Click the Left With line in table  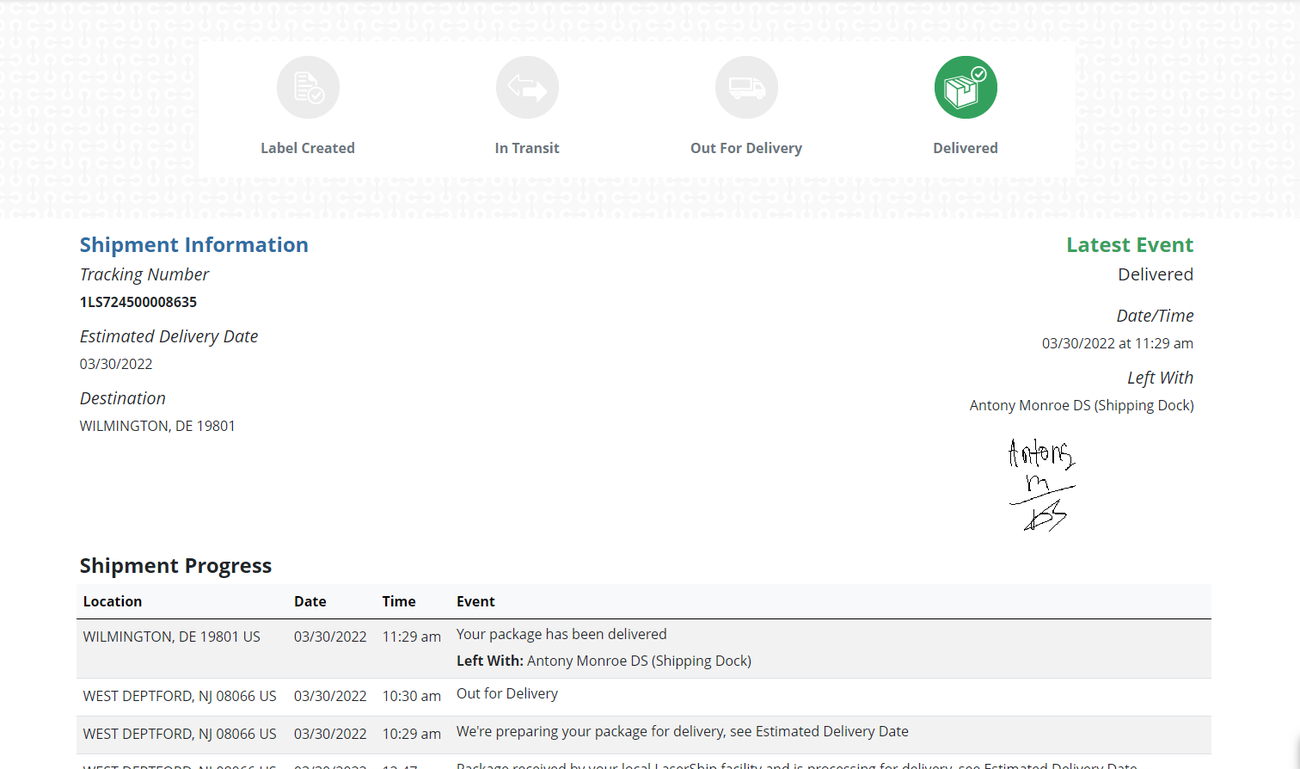604,661
